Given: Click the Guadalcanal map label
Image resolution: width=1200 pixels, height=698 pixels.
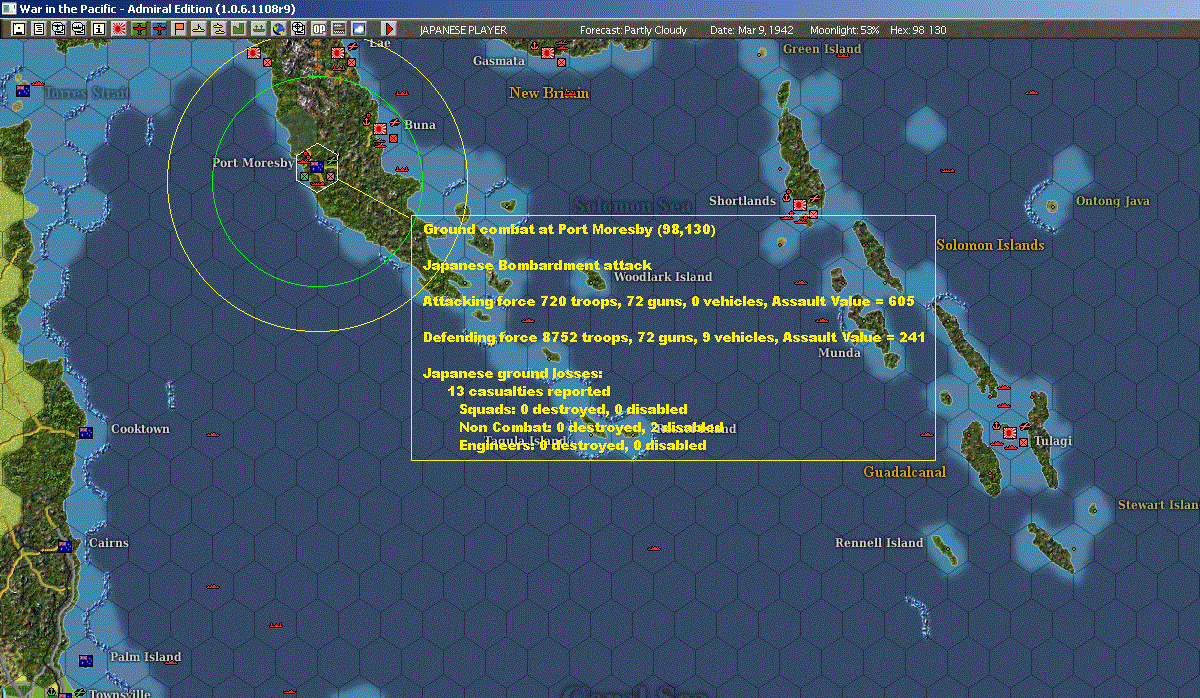Looking at the screenshot, I should coord(905,472).
